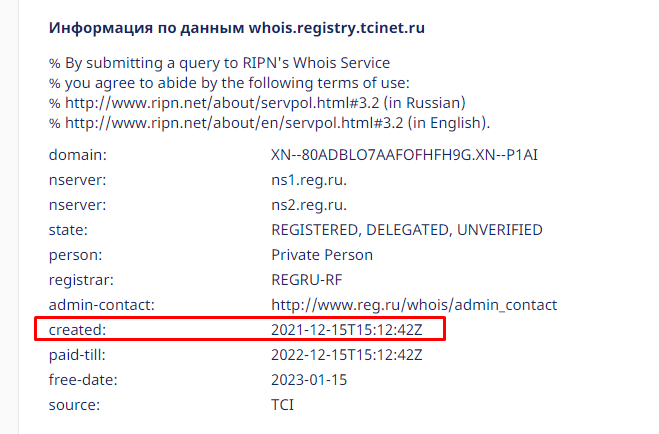Screen dimensions: 659x434
Task: Click the domain value XN--80ADBLO7AAFOFHFH9G.XN--P1AI
Action: (404, 155)
